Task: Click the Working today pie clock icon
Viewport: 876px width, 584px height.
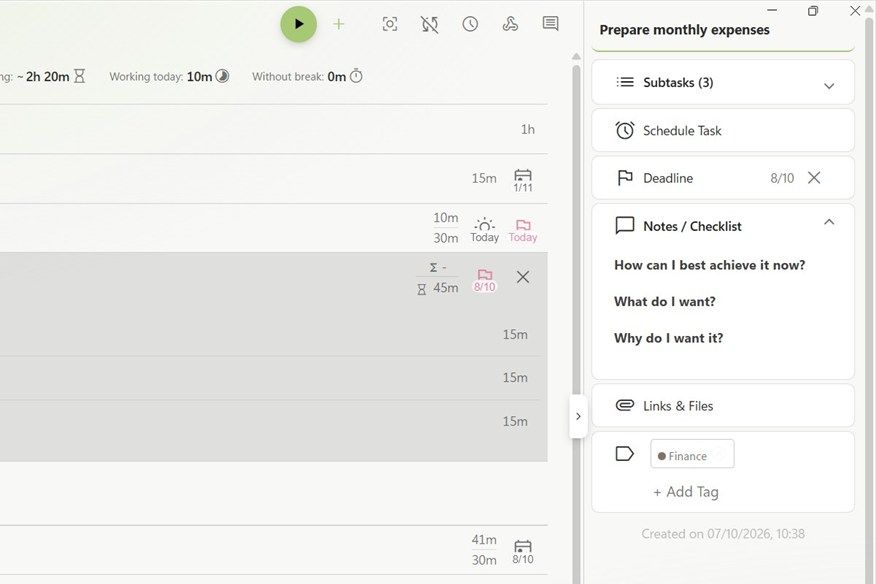Action: click(x=222, y=76)
